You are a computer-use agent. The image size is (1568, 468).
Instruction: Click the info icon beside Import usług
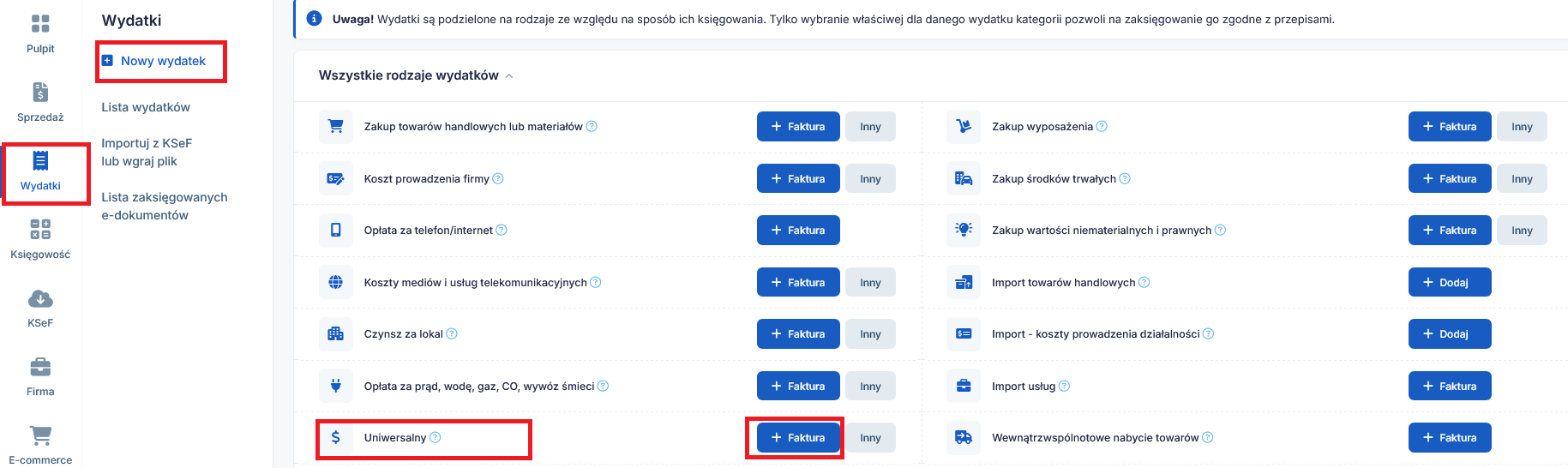[x=1064, y=386]
